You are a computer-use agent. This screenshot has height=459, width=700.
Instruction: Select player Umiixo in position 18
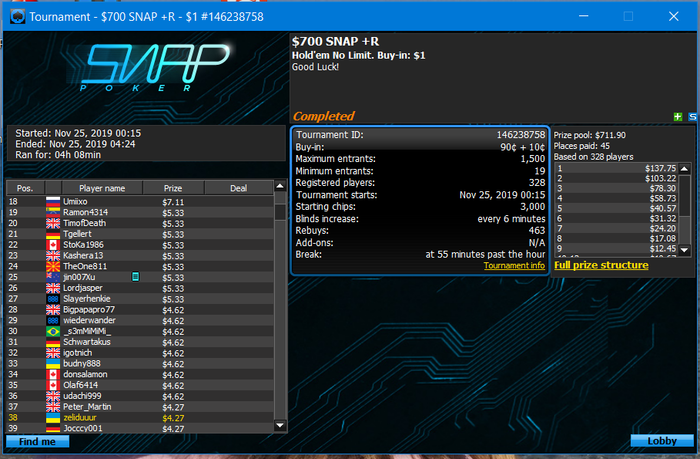pos(140,202)
